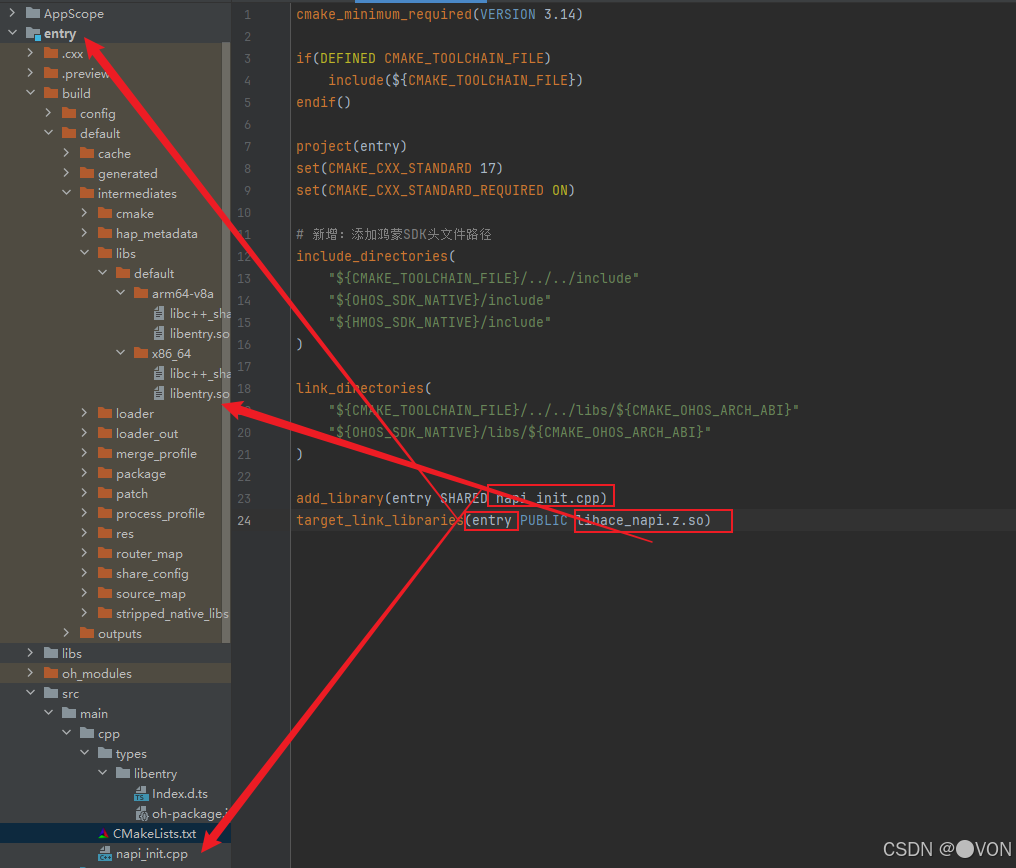Click line number 24 in the gutter
This screenshot has height=868, width=1016.
244,520
